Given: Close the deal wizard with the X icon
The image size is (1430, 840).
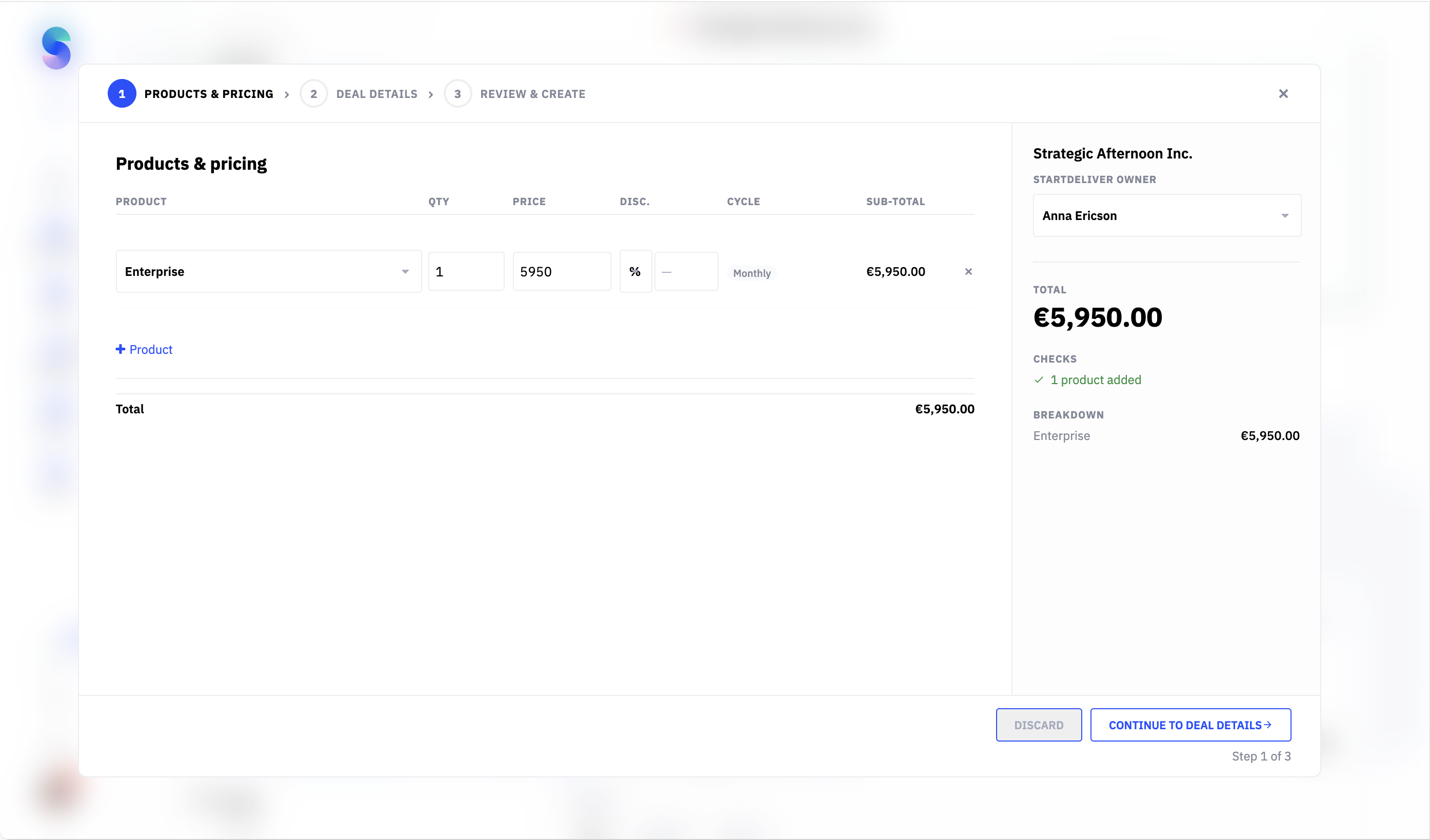Looking at the screenshot, I should (x=1283, y=93).
